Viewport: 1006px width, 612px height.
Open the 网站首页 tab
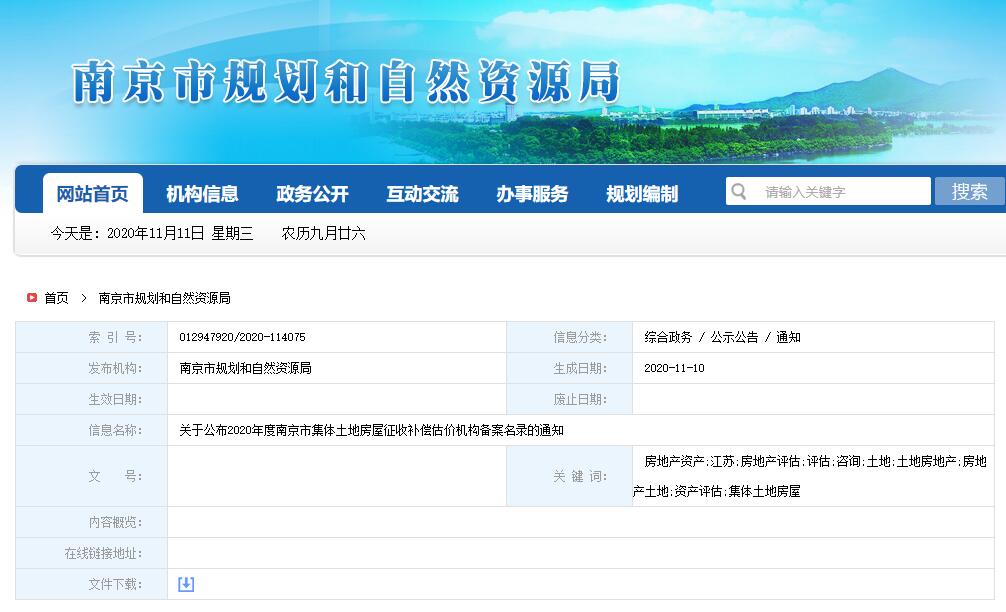click(92, 194)
